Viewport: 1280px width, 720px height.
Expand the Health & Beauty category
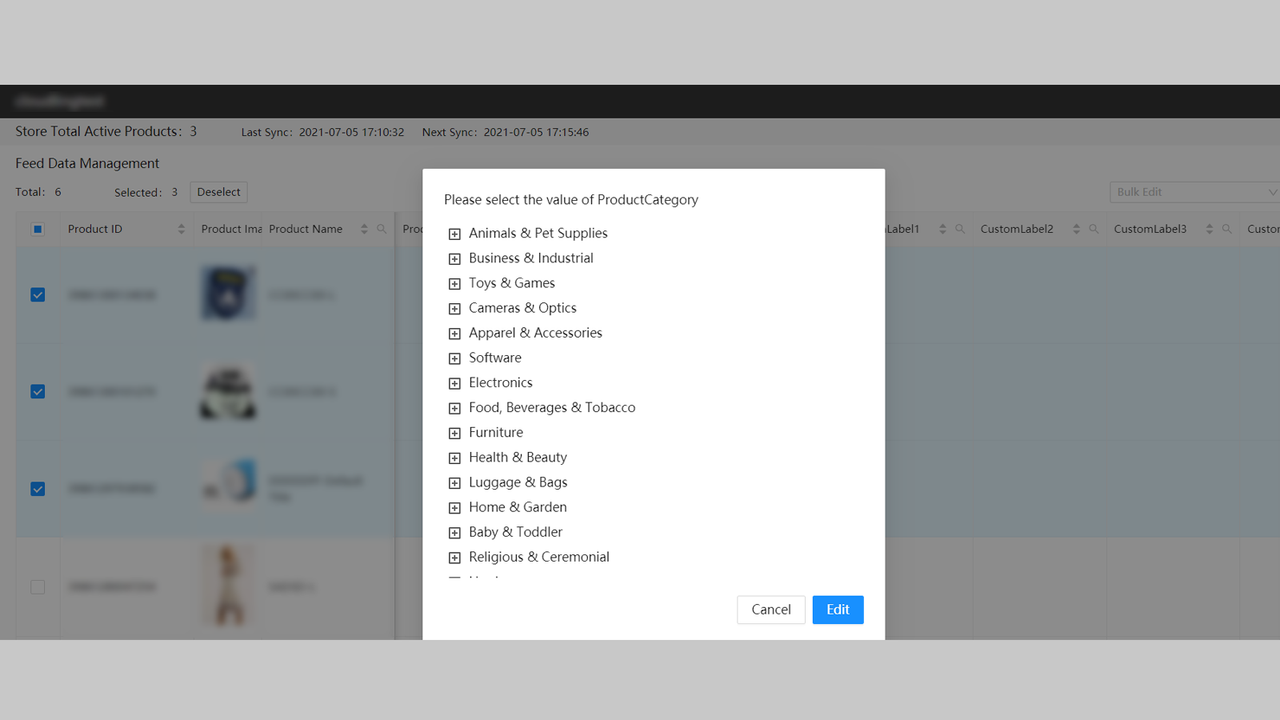coord(455,457)
